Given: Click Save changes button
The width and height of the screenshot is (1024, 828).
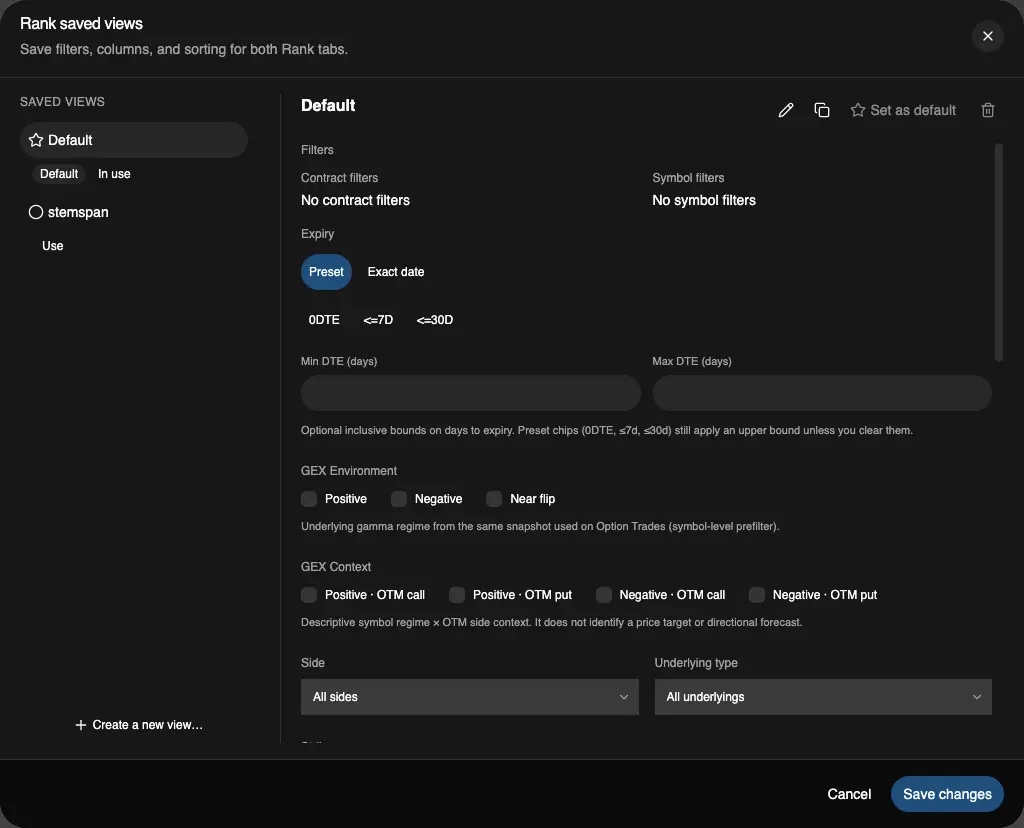Looking at the screenshot, I should (947, 794).
